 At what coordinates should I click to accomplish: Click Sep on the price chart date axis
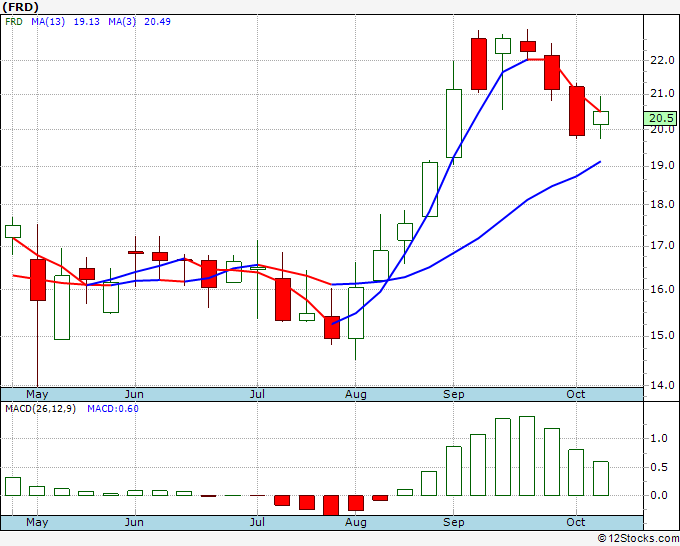454,394
